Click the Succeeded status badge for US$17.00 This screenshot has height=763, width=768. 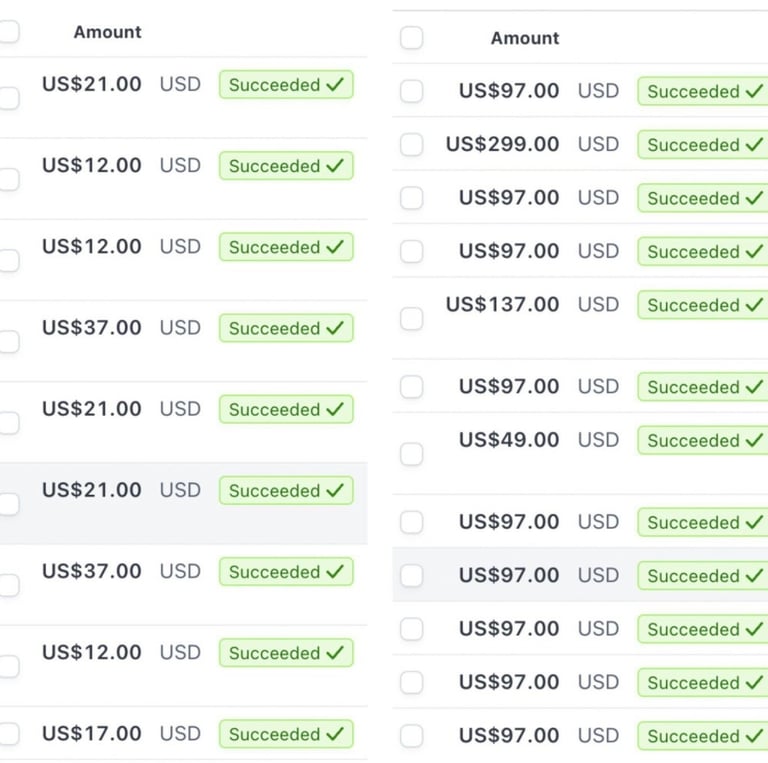pos(274,734)
